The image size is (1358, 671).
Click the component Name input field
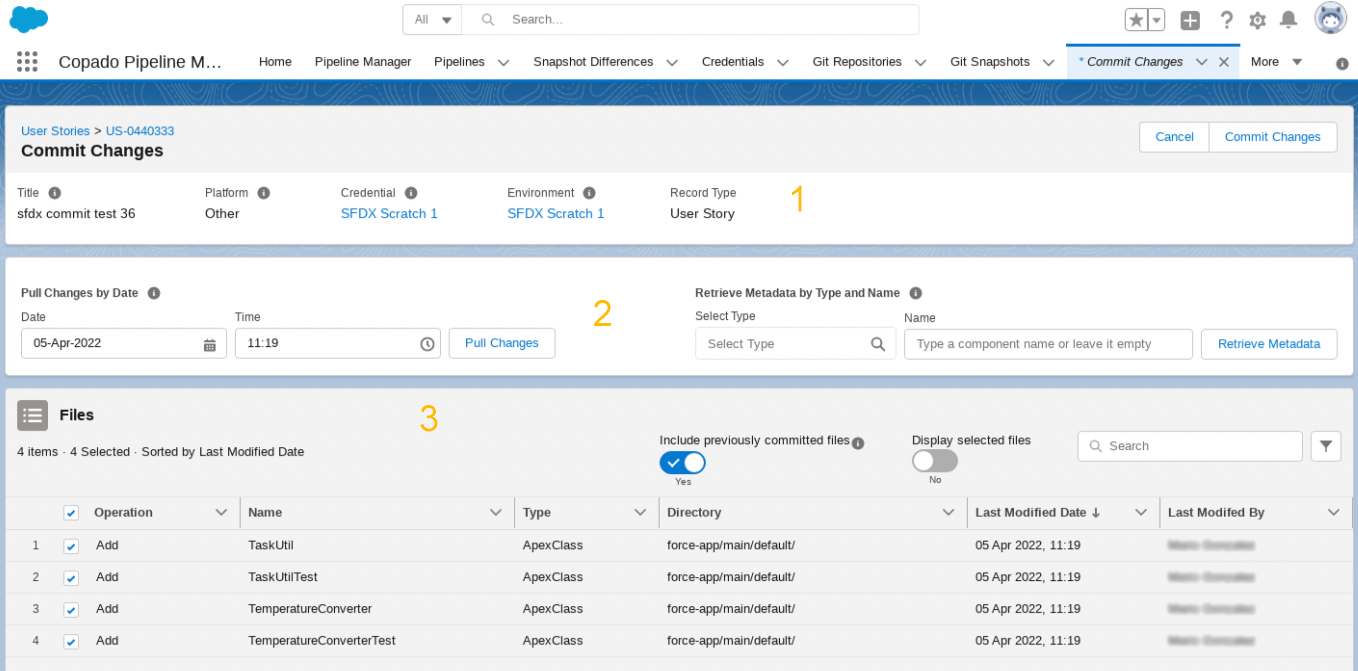tap(1047, 344)
